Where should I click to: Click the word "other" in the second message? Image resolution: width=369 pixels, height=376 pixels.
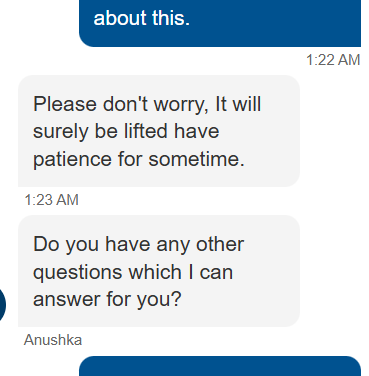220,244
